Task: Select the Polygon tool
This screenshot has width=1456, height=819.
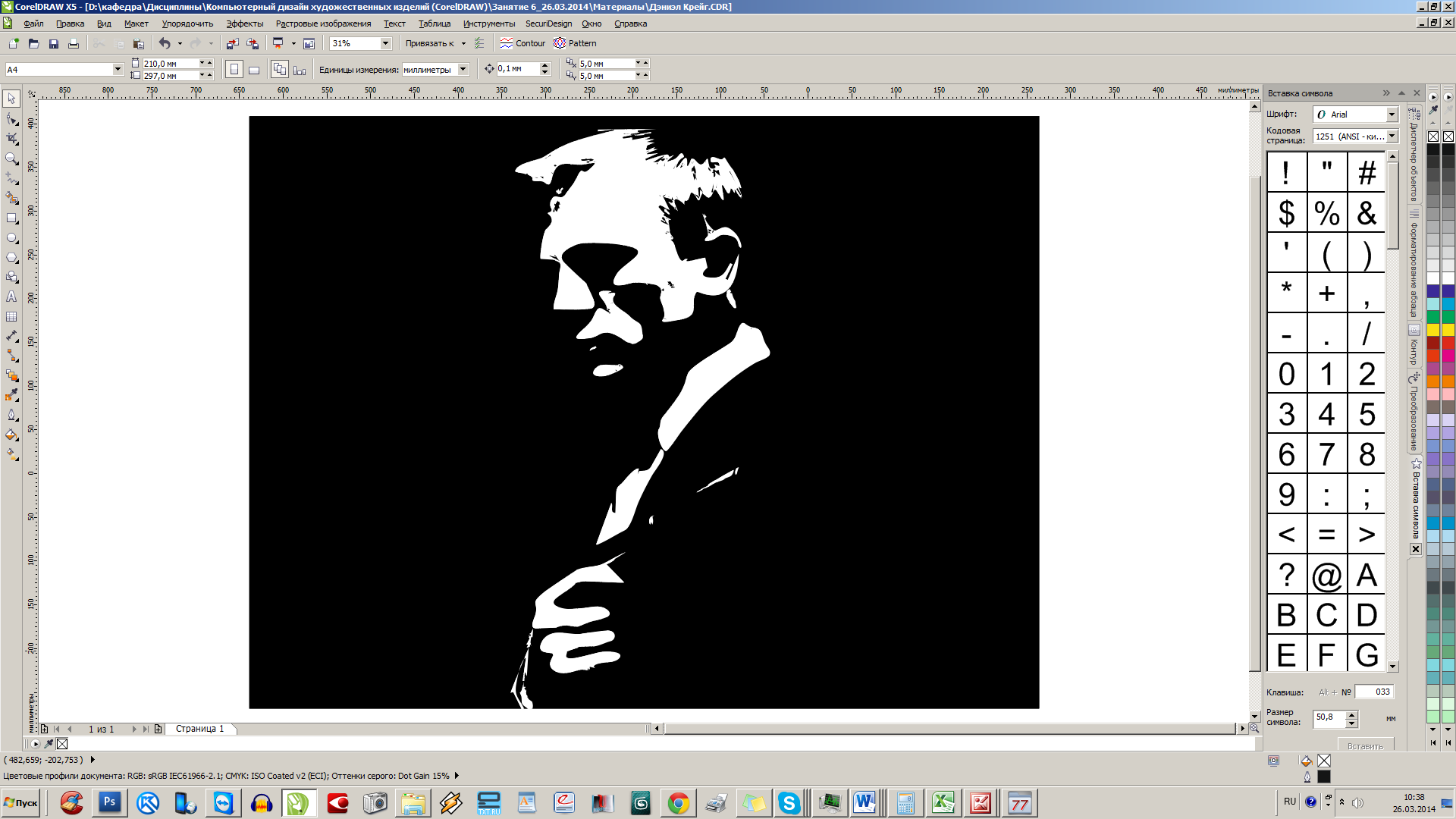Action: 11,257
